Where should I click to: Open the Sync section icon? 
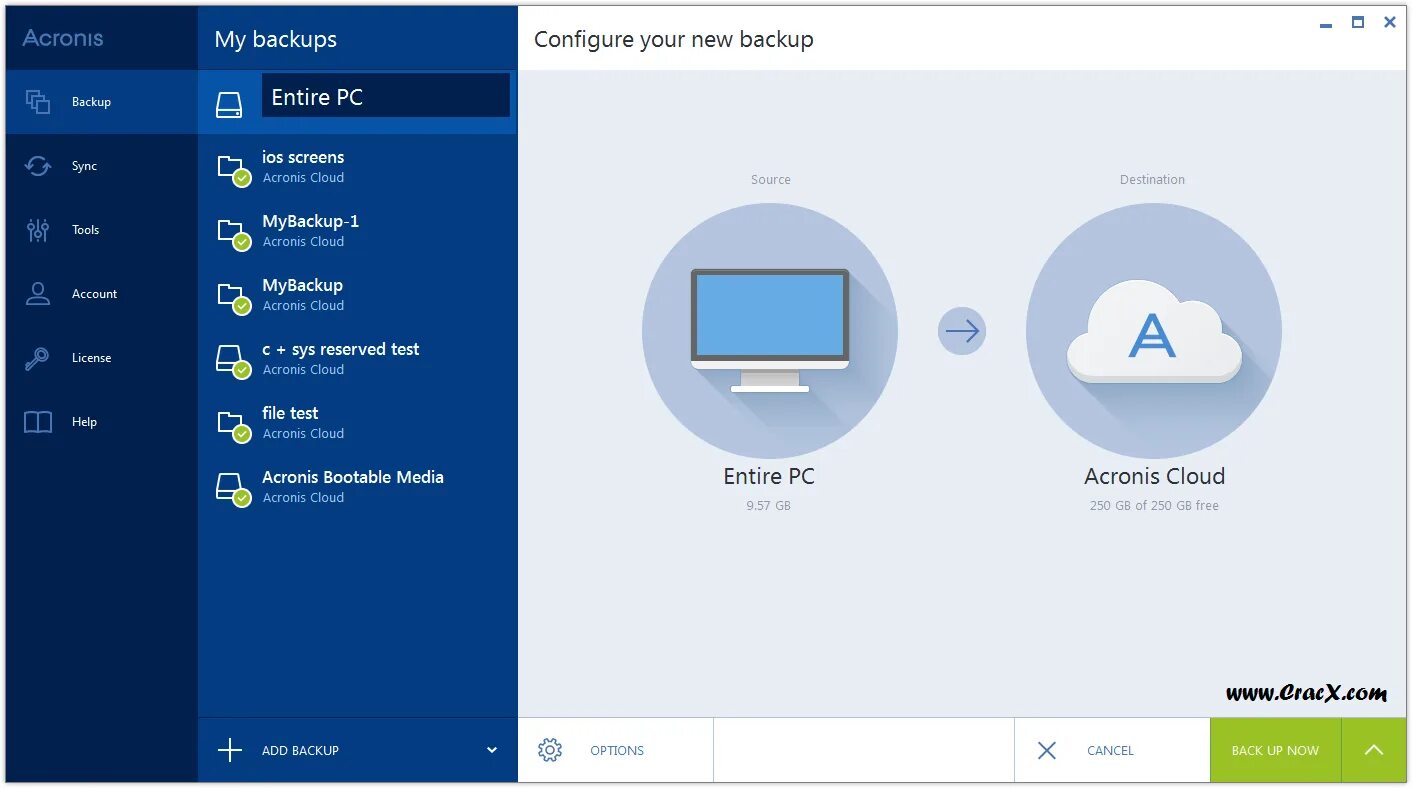pos(38,166)
